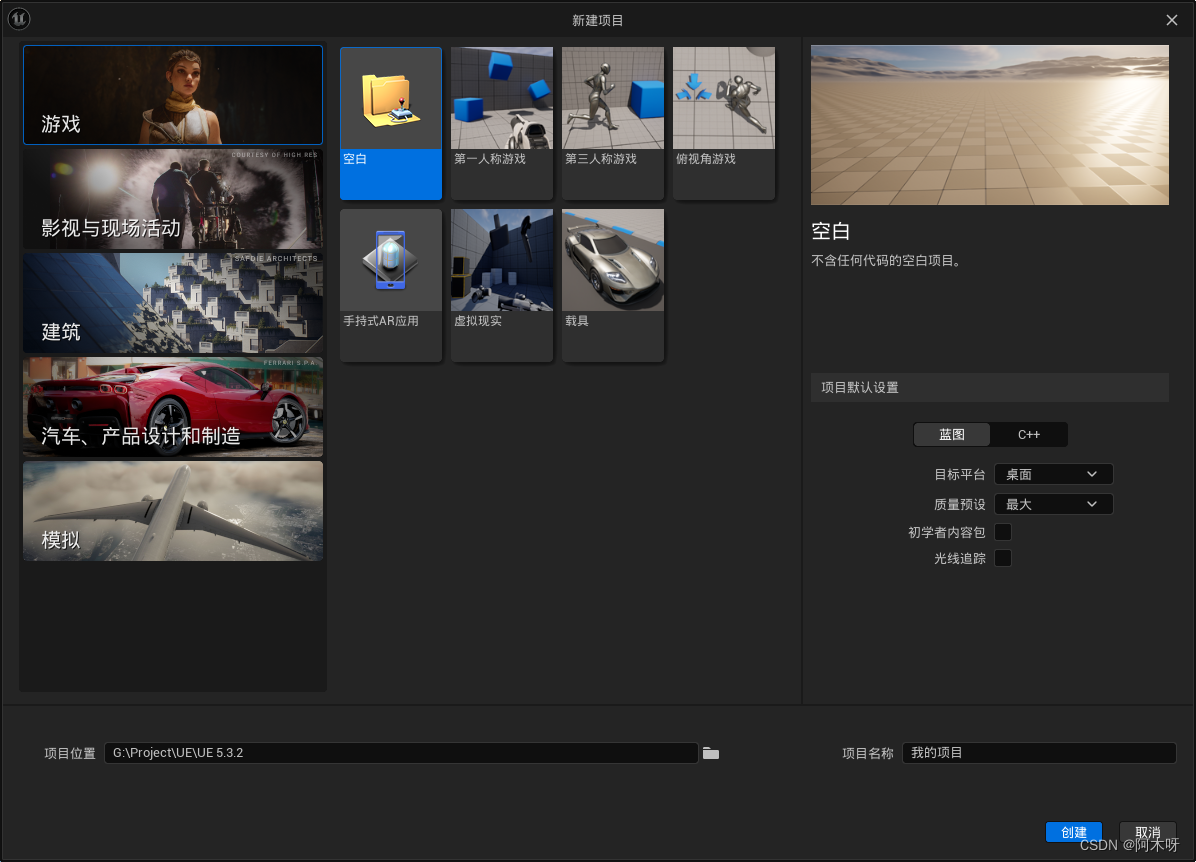Choose the 第三人称游戏 template
Viewport: 1196px width, 862px height.
pyautogui.click(x=612, y=124)
